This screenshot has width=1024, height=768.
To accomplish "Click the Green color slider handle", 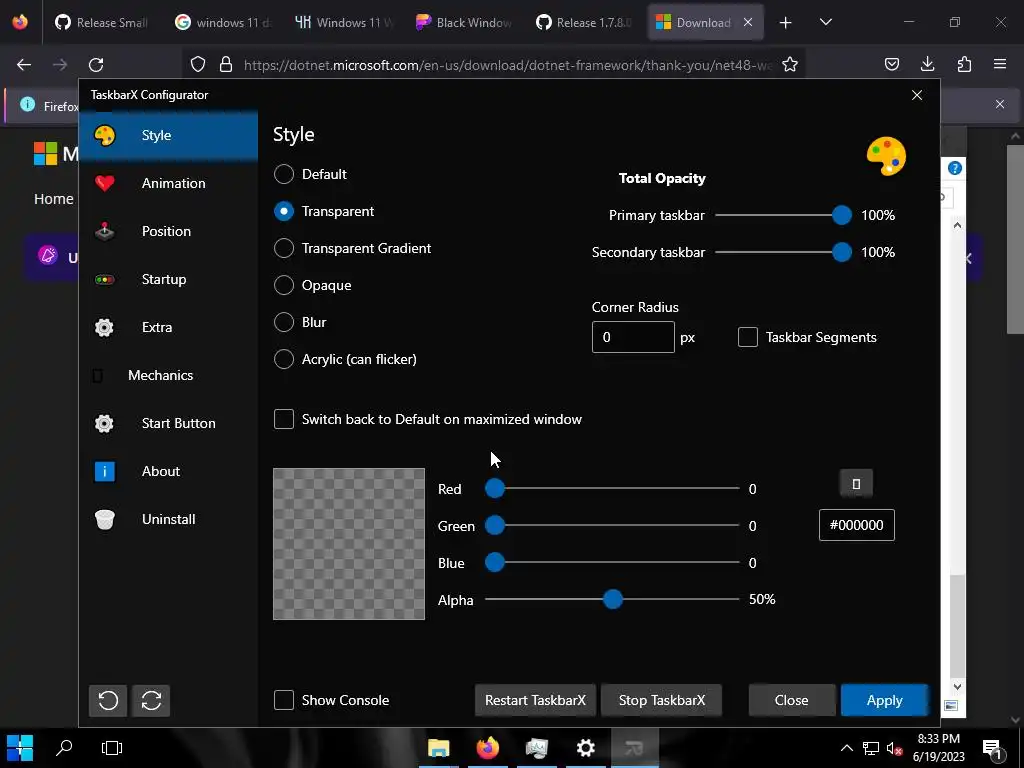I will pyautogui.click(x=495, y=525).
